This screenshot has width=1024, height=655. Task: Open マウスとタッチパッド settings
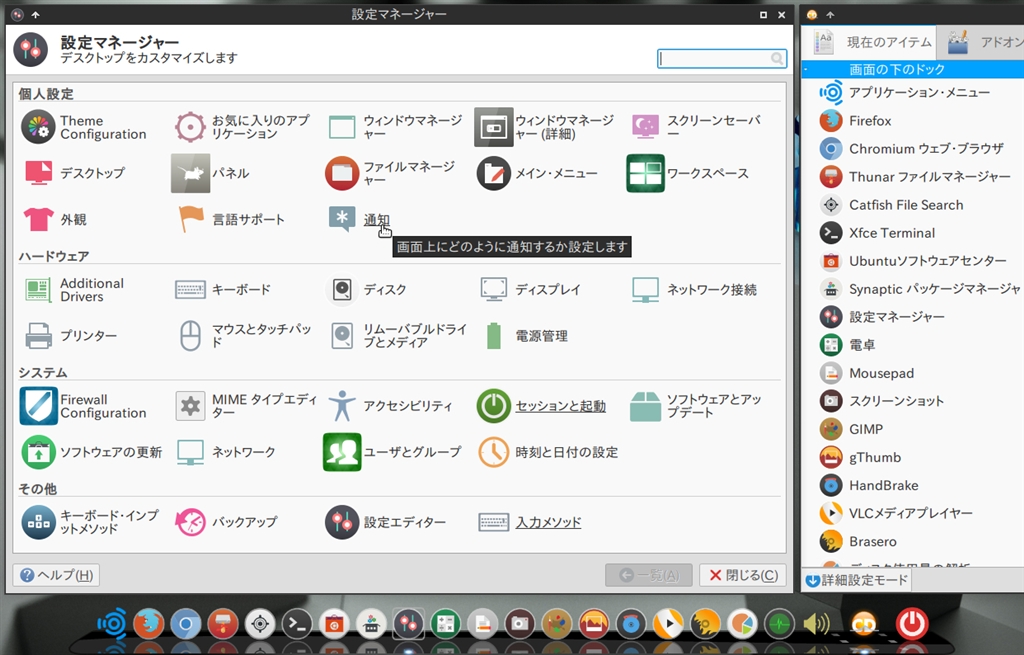pos(244,336)
